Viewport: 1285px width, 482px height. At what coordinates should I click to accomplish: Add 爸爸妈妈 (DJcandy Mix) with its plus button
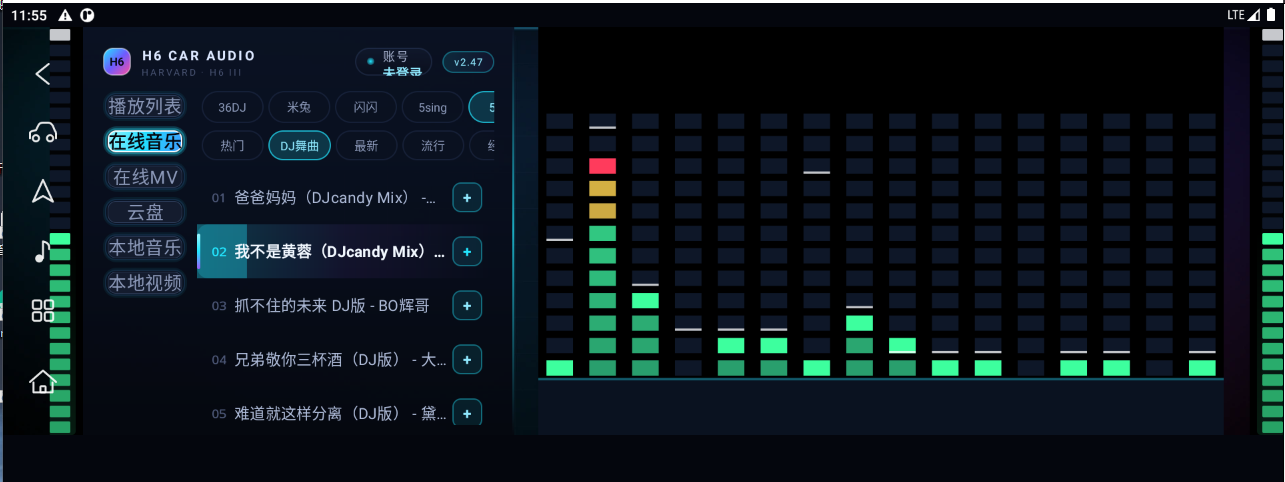pyautogui.click(x=467, y=198)
